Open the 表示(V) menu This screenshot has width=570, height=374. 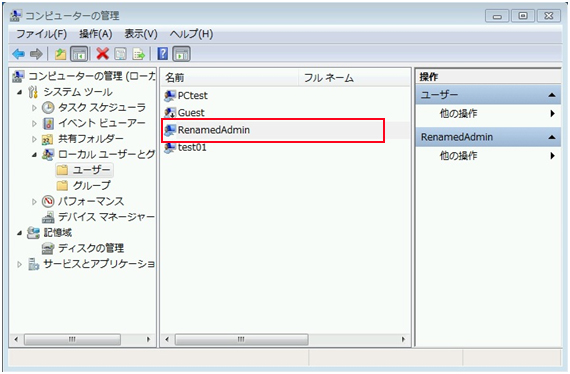click(x=141, y=34)
